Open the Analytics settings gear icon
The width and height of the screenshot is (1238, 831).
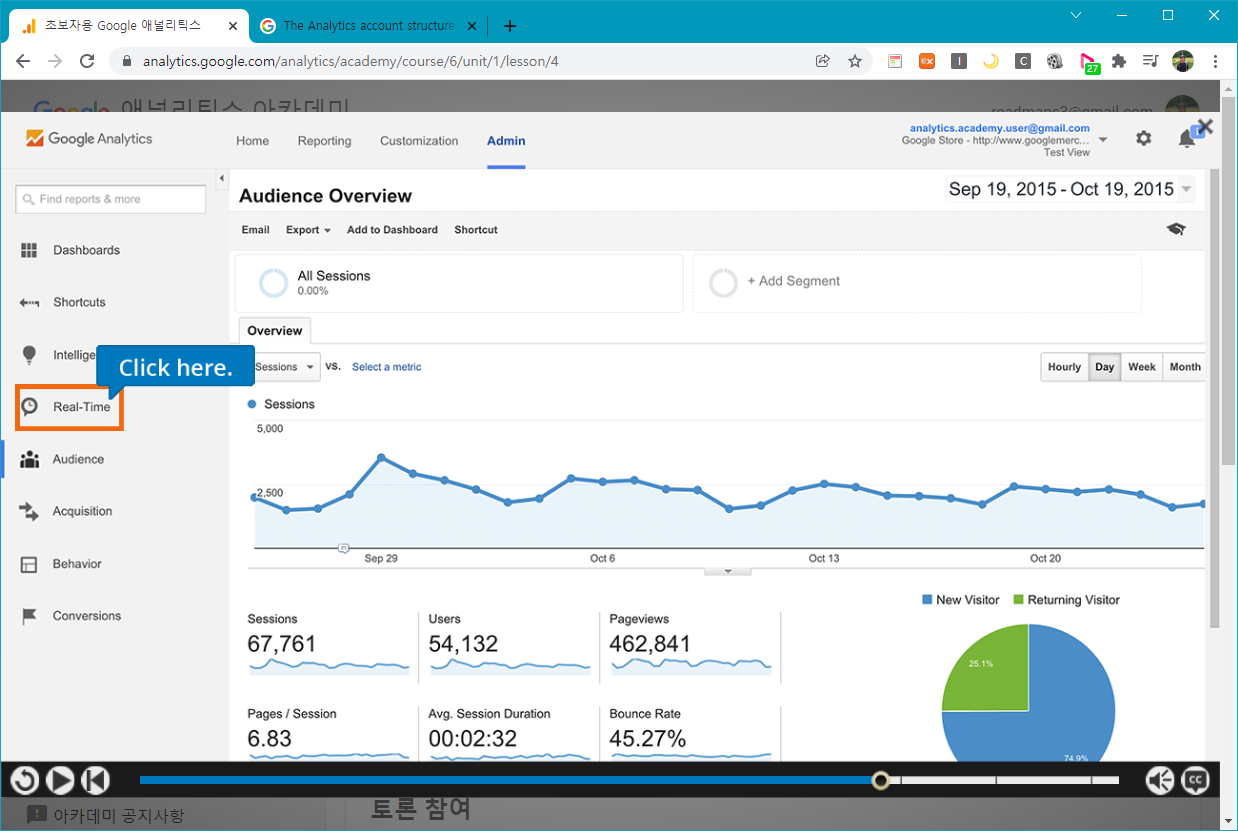pyautogui.click(x=1144, y=139)
